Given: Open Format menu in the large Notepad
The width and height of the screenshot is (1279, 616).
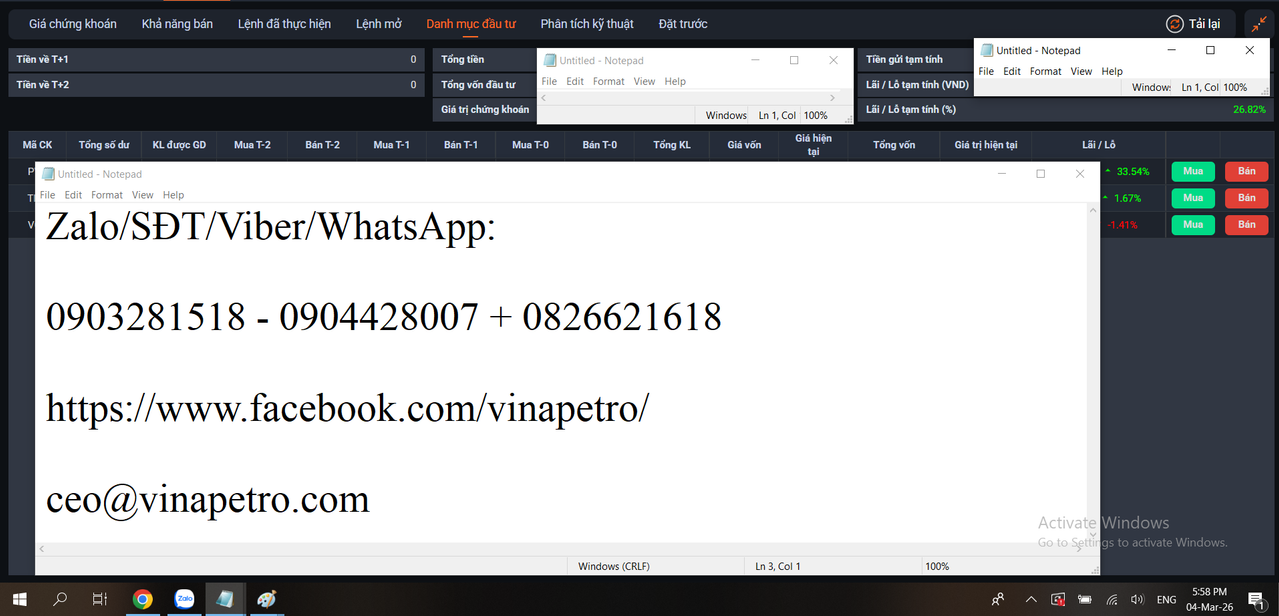Looking at the screenshot, I should pyautogui.click(x=107, y=195).
